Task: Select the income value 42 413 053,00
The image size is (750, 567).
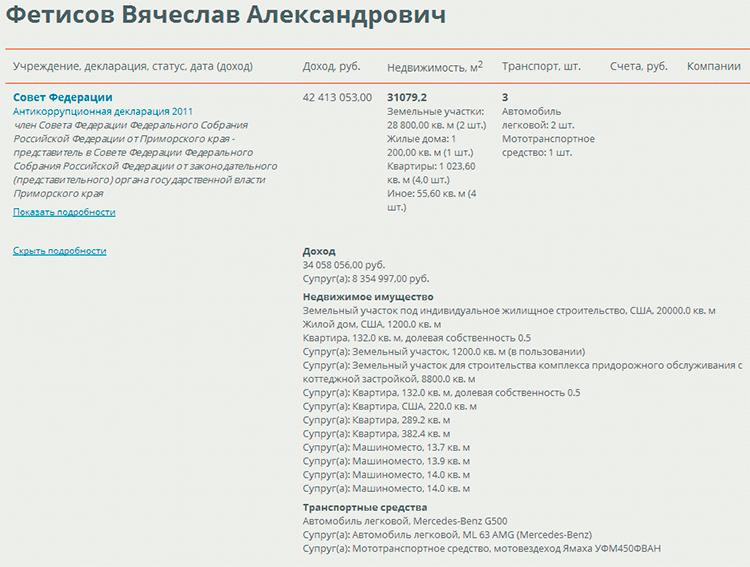Action: 337,98
